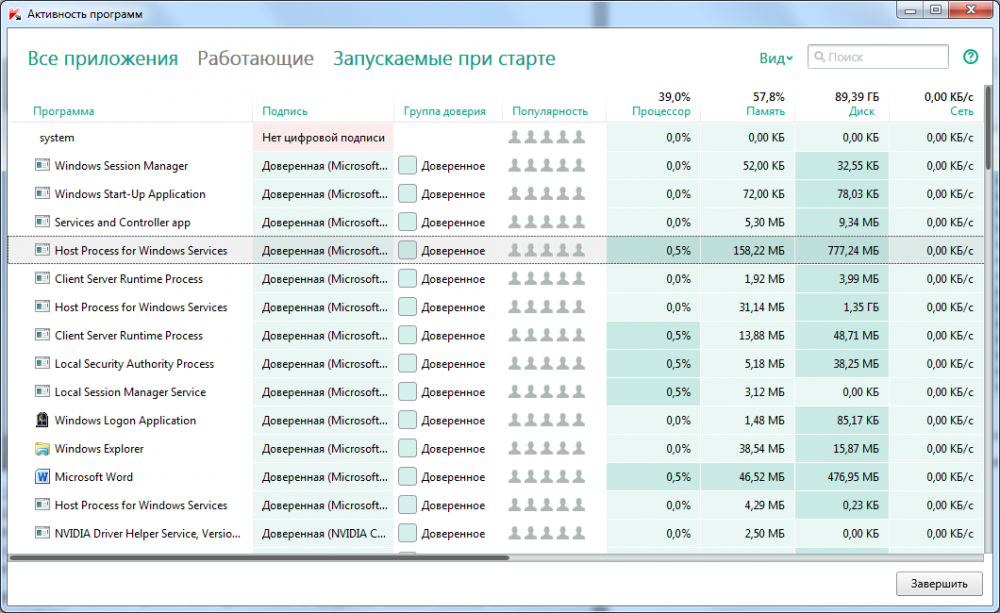Show the Все приложения tab

click(x=102, y=59)
